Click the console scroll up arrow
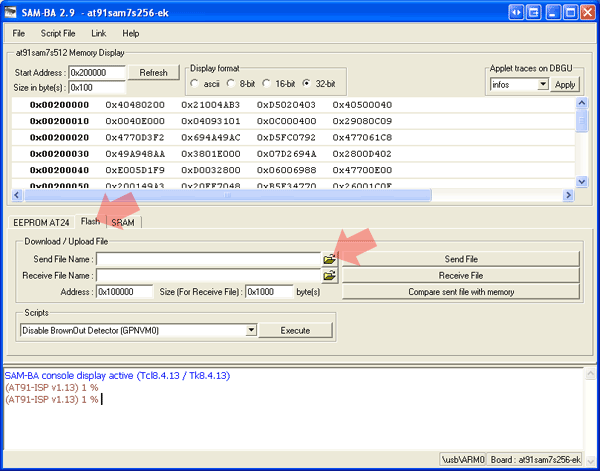The width and height of the screenshot is (600, 471). [590, 373]
